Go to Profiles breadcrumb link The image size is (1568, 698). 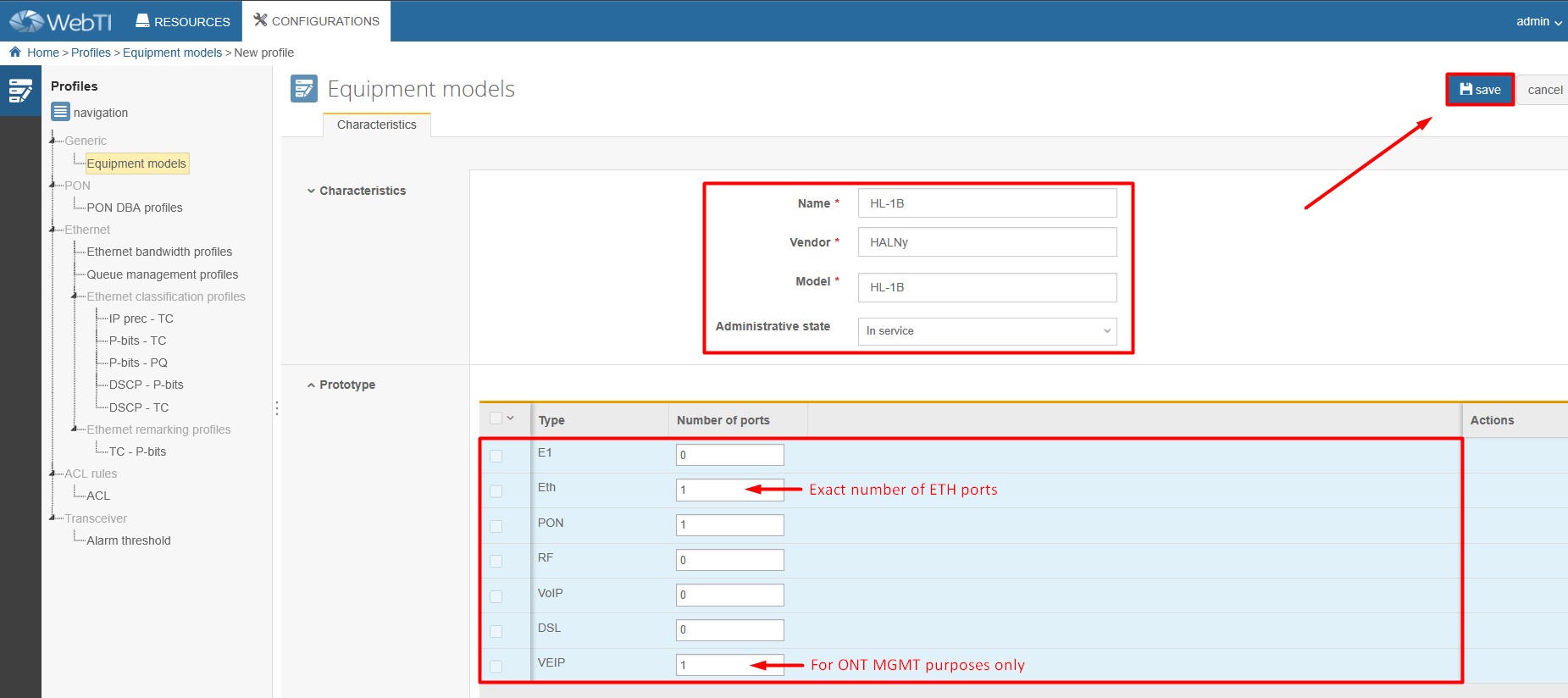(x=91, y=53)
